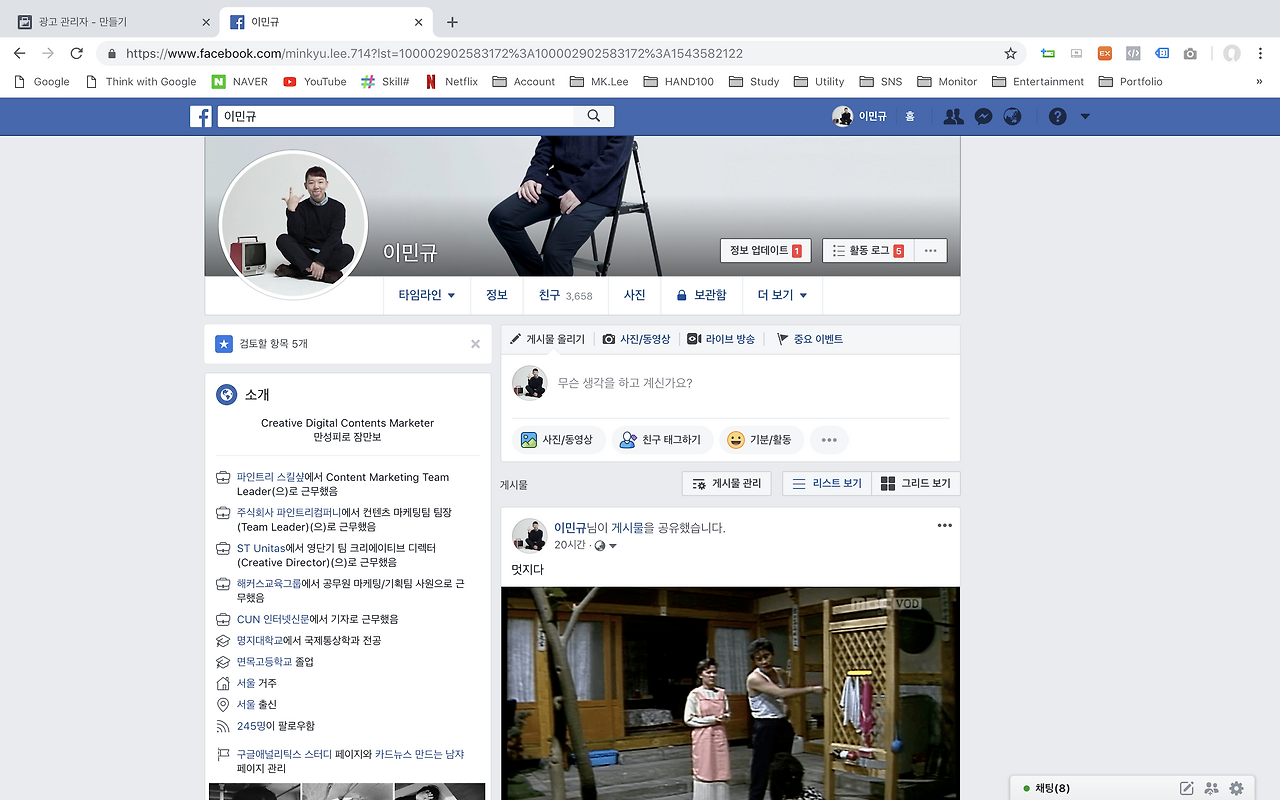Switch posts to 리스트 보기 view
Viewport: 1280px width, 800px height.
(827, 483)
